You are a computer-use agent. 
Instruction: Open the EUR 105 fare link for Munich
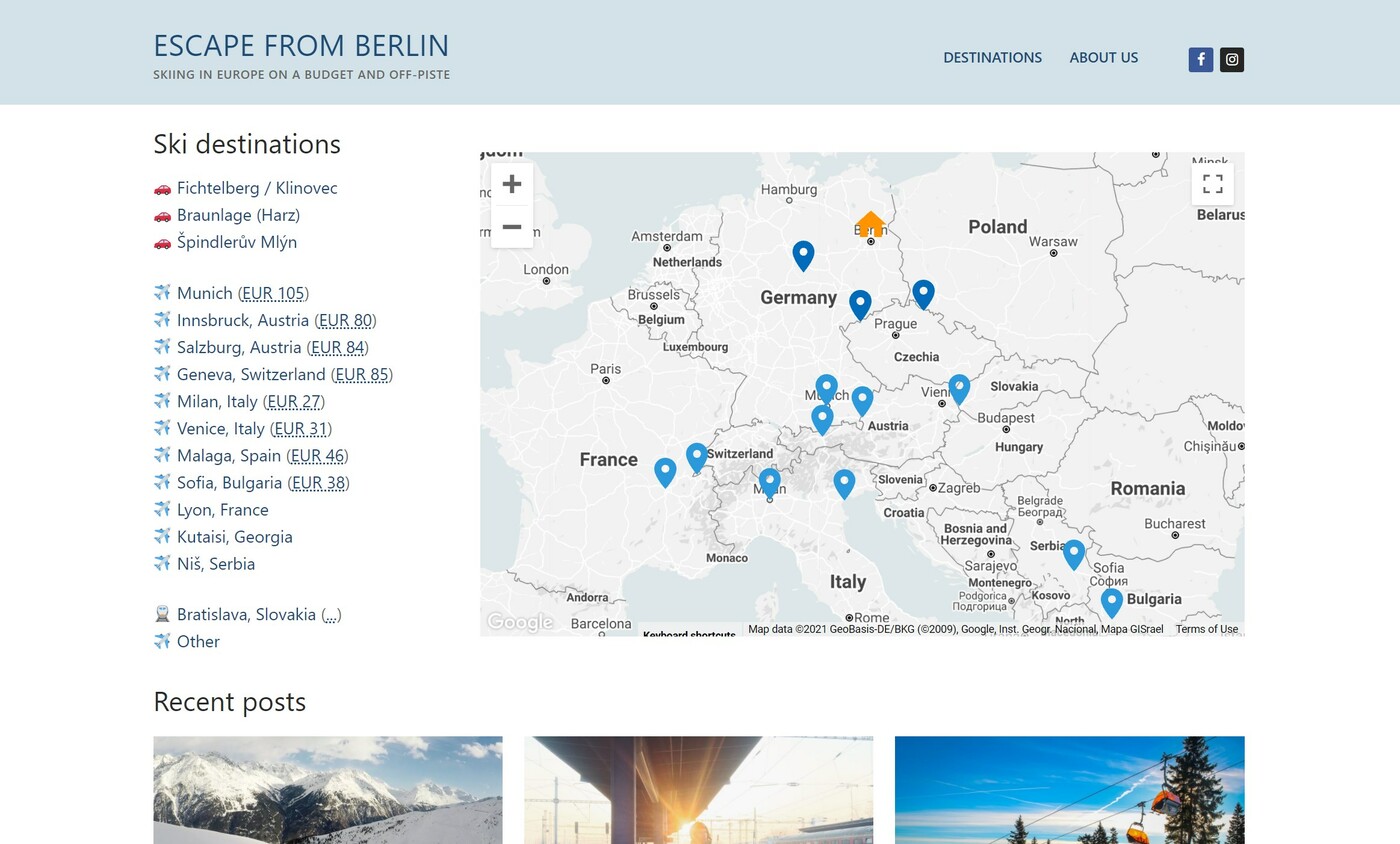pyautogui.click(x=273, y=293)
